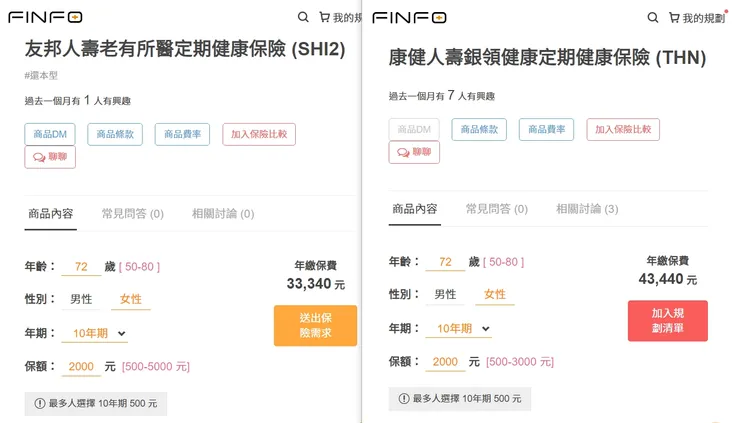This screenshot has height=423, width=740.
Task: Select 男性 gender for 友邦人壽 plan
Action: tap(81, 299)
